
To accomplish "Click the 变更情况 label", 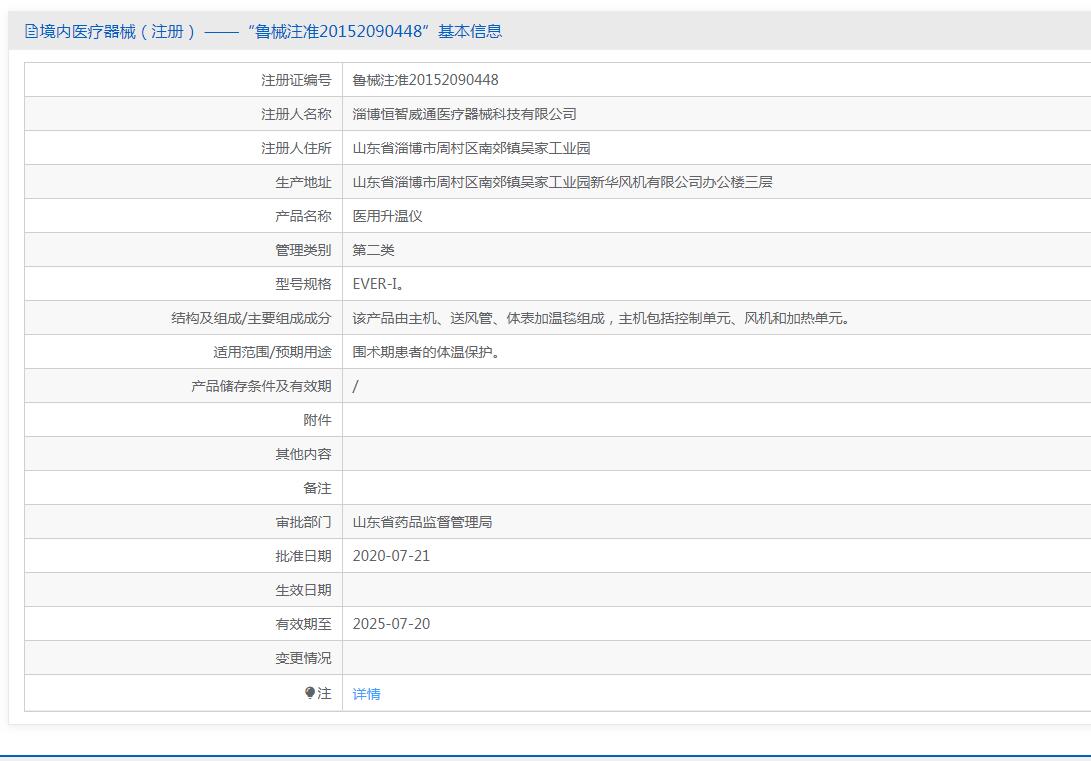I will [x=303, y=658].
